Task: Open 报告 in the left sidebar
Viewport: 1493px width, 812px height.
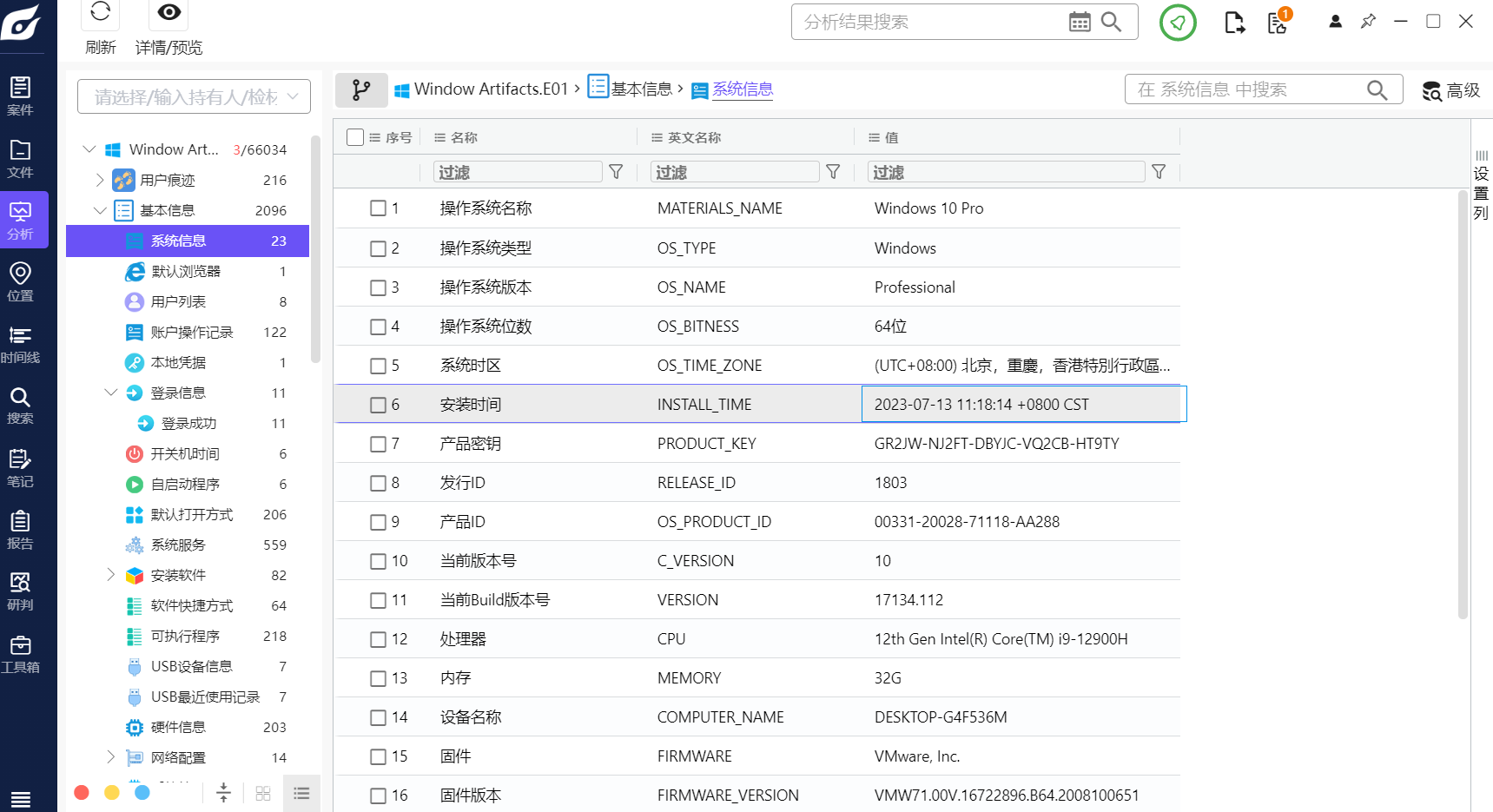Action: 20,530
